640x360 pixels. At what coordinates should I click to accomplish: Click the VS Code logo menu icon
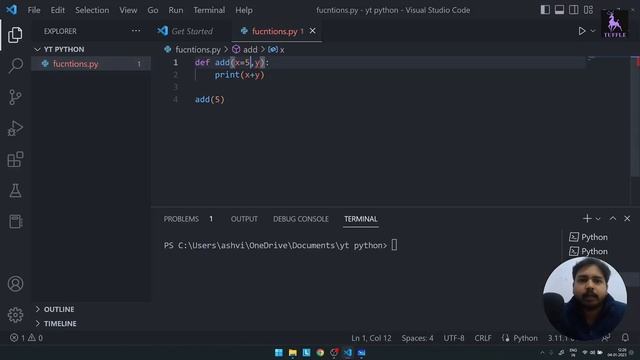pyautogui.click(x=11, y=10)
